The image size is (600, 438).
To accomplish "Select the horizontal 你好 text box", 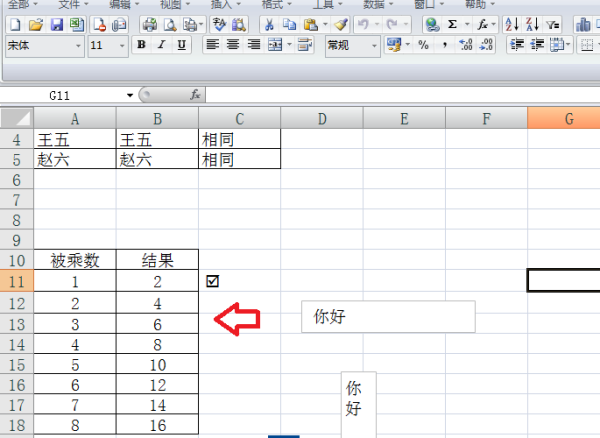I will click(388, 316).
